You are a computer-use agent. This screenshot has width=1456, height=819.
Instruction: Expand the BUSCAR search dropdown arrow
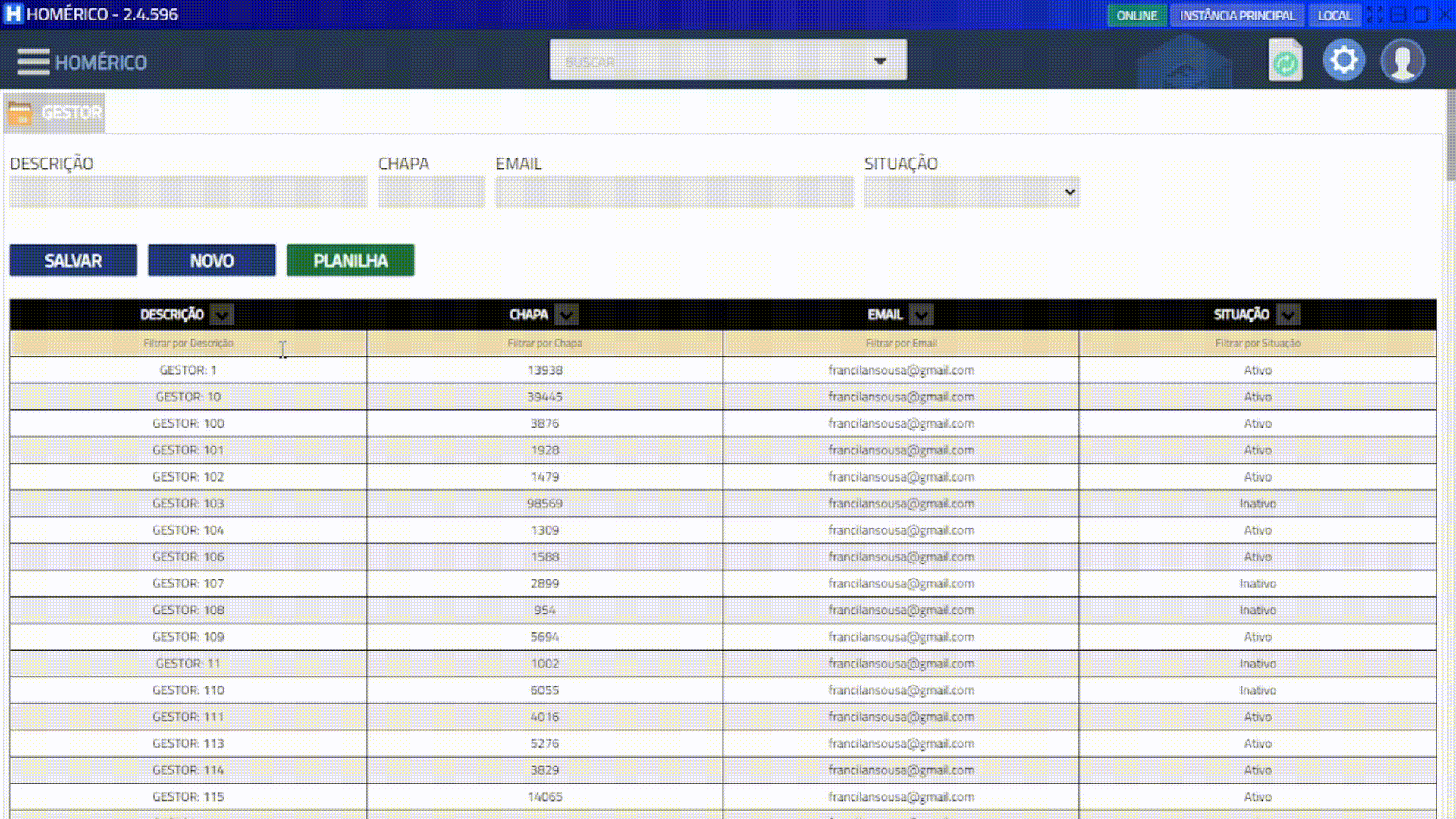coord(880,61)
